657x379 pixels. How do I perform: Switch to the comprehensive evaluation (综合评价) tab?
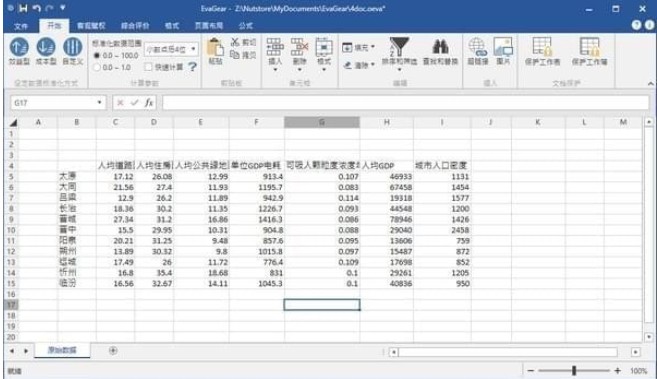click(135, 26)
